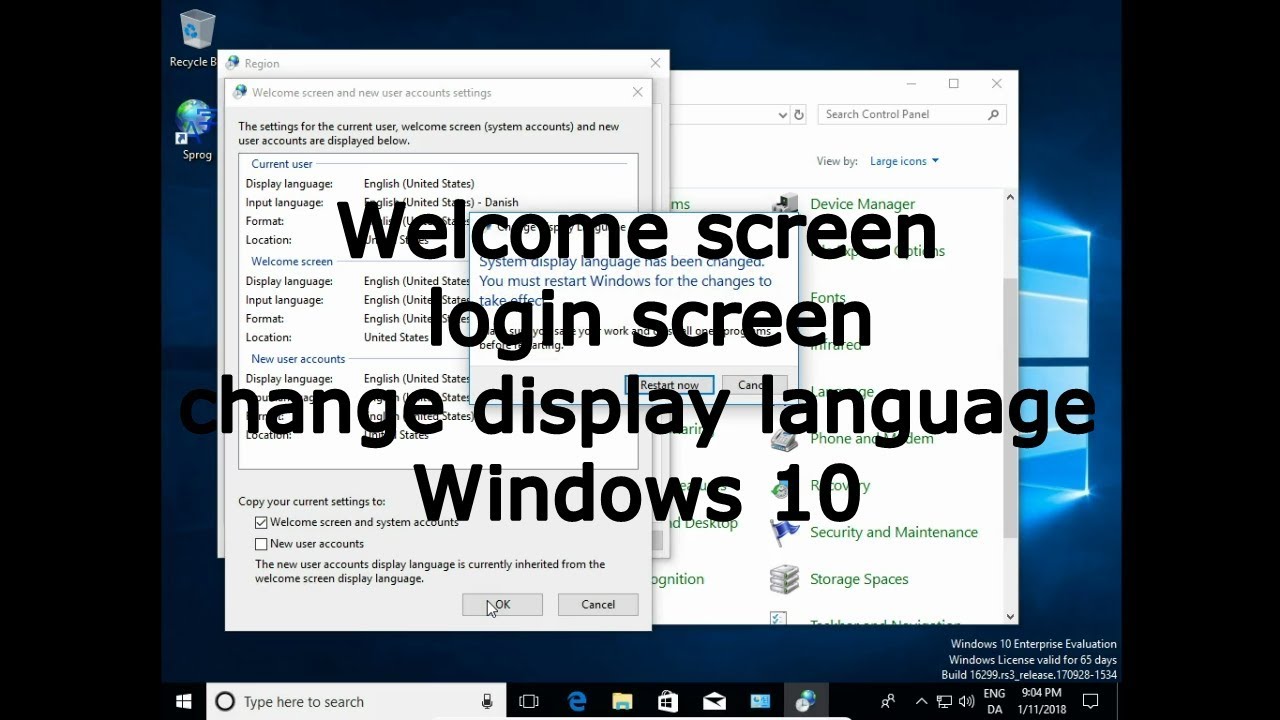Click the "New user accounts" group label
Image resolution: width=1280 pixels, height=720 pixels.
(x=298, y=359)
